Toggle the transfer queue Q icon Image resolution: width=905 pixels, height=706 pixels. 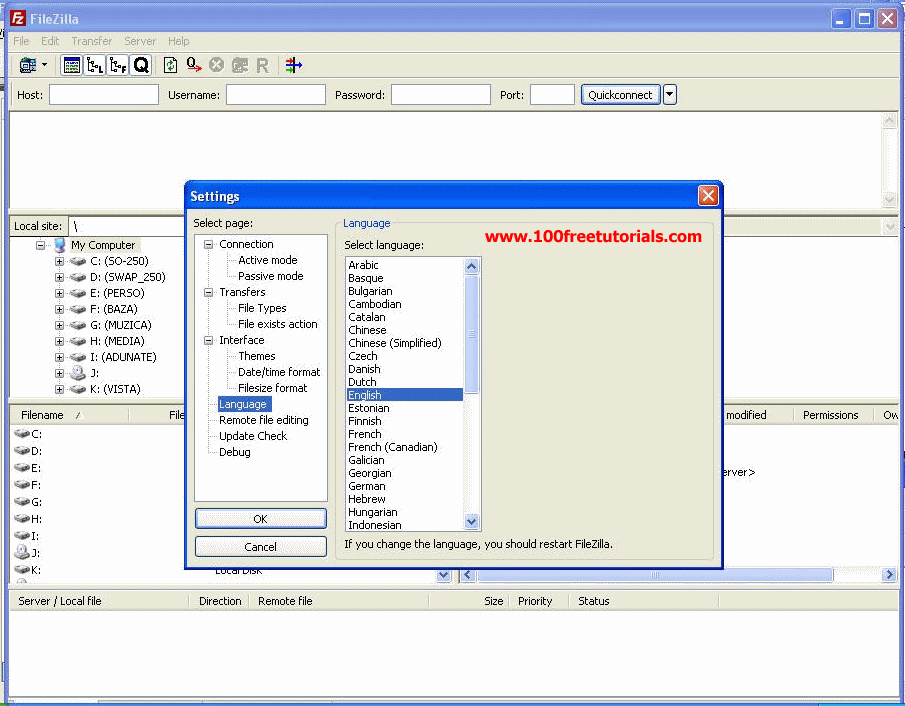pos(141,65)
